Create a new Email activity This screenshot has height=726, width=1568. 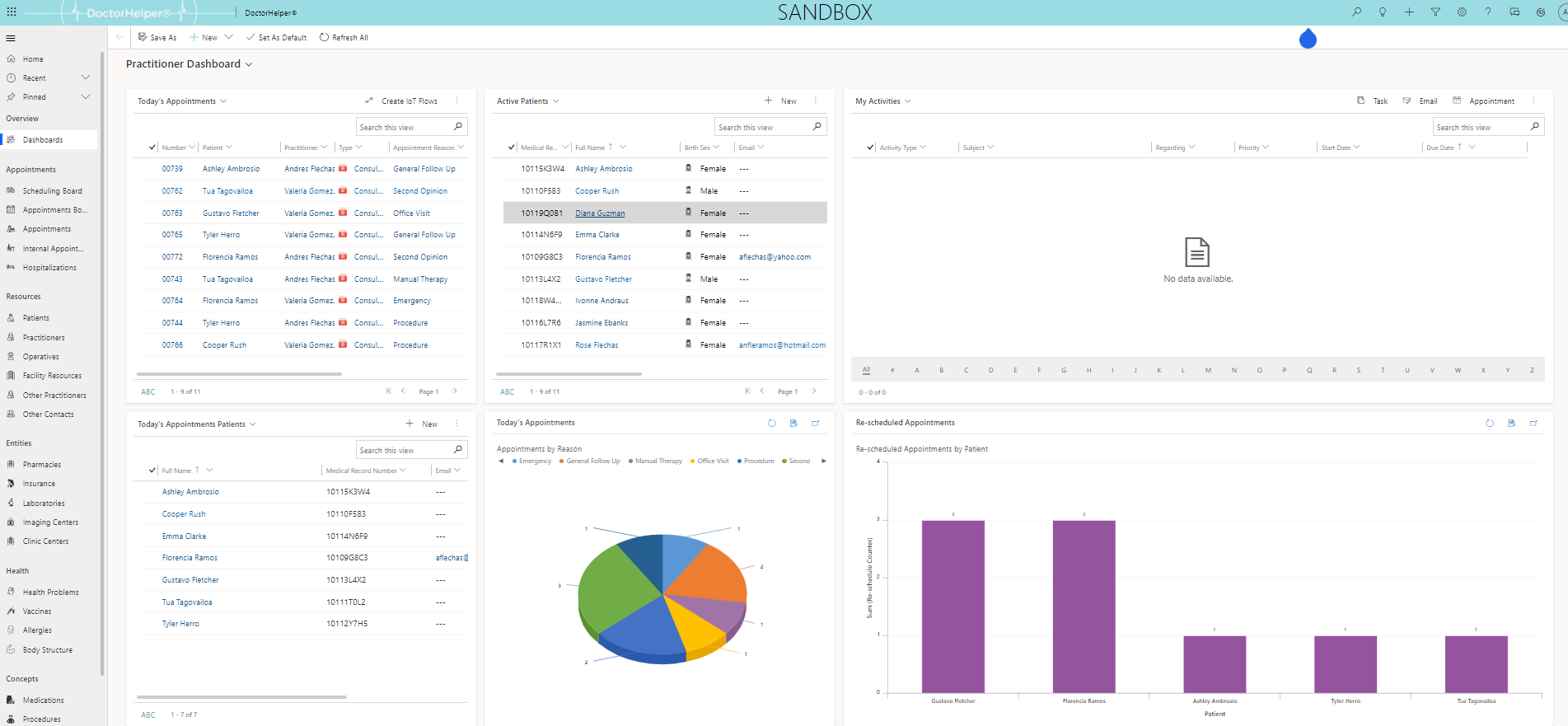coord(1420,101)
